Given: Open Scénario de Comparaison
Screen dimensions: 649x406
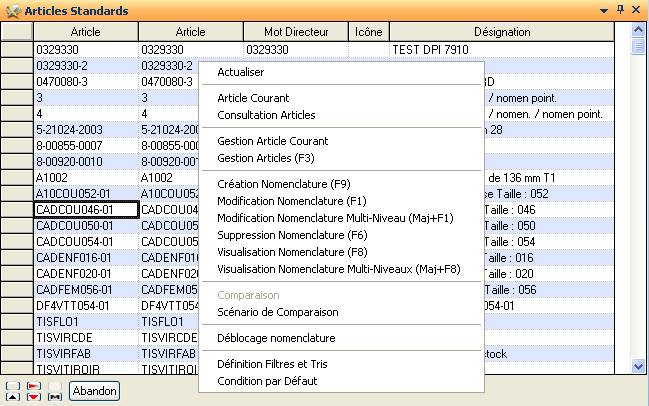Looking at the screenshot, I should click(x=277, y=312).
